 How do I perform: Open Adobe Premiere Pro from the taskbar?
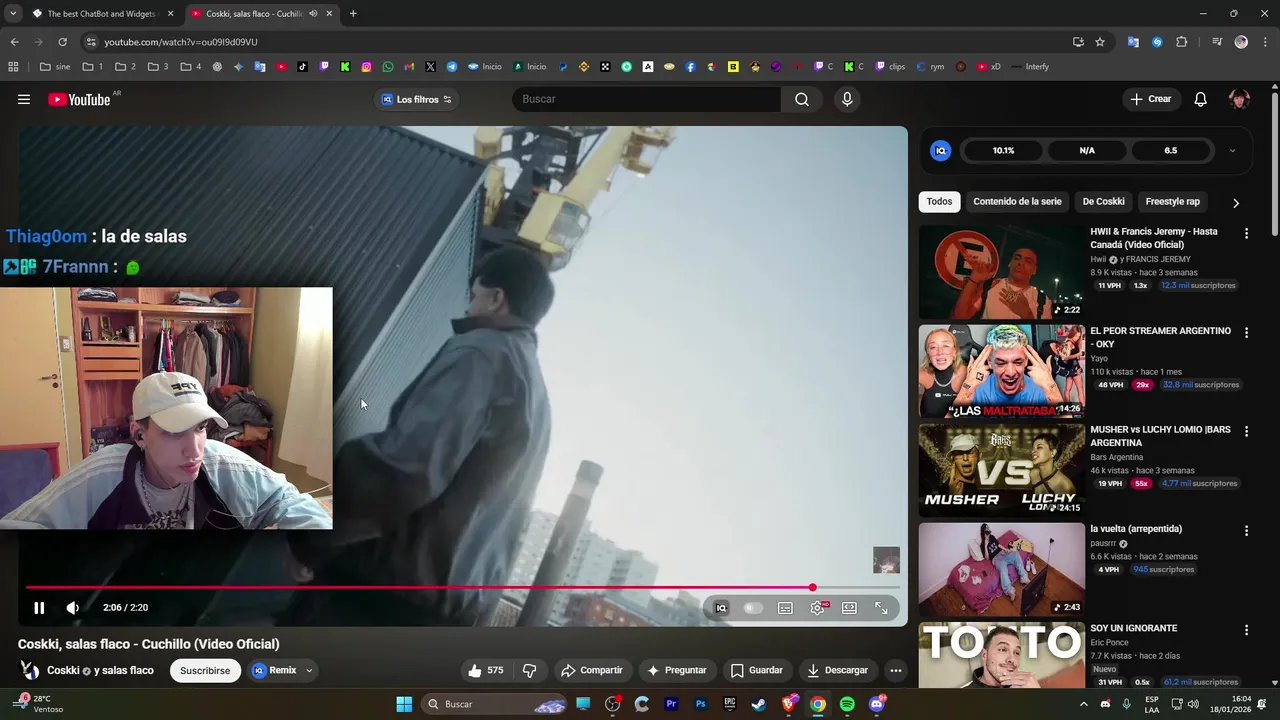(671, 704)
